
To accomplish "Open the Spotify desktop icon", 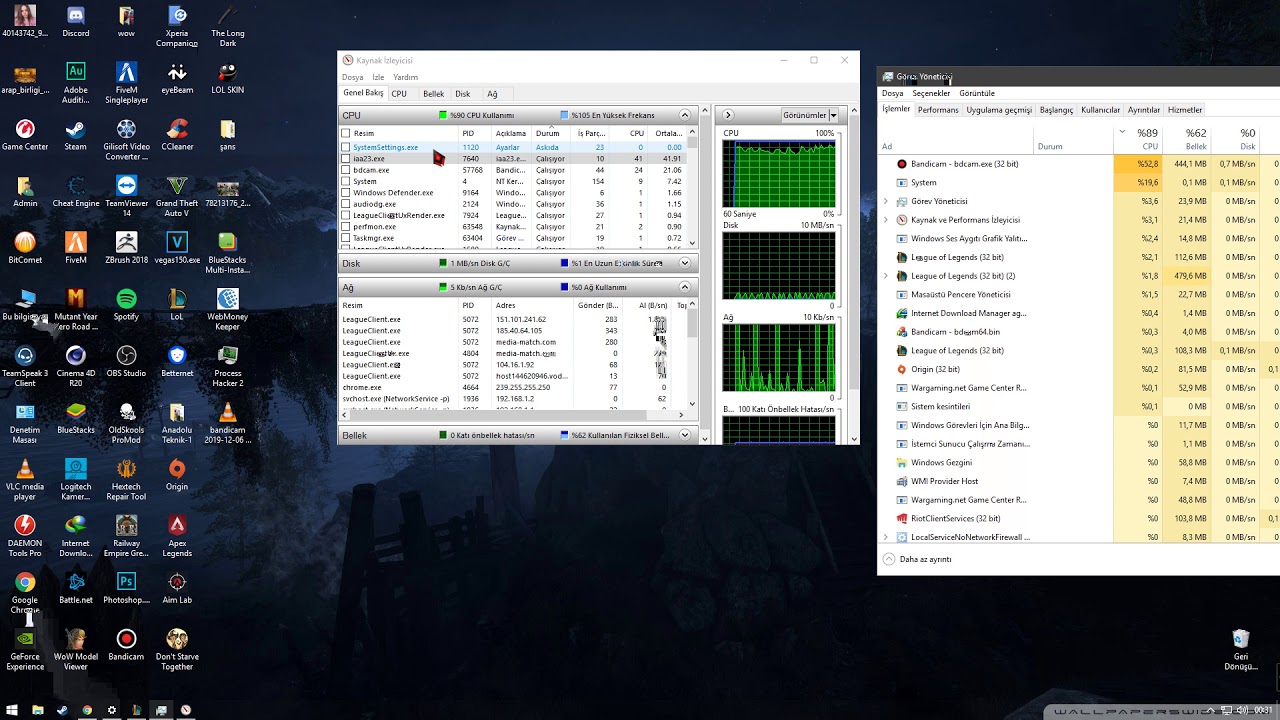I will click(x=126, y=305).
